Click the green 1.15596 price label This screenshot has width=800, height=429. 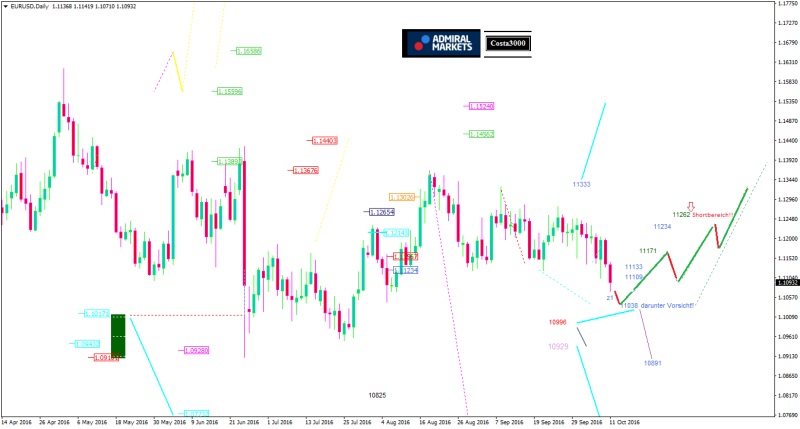click(x=230, y=91)
